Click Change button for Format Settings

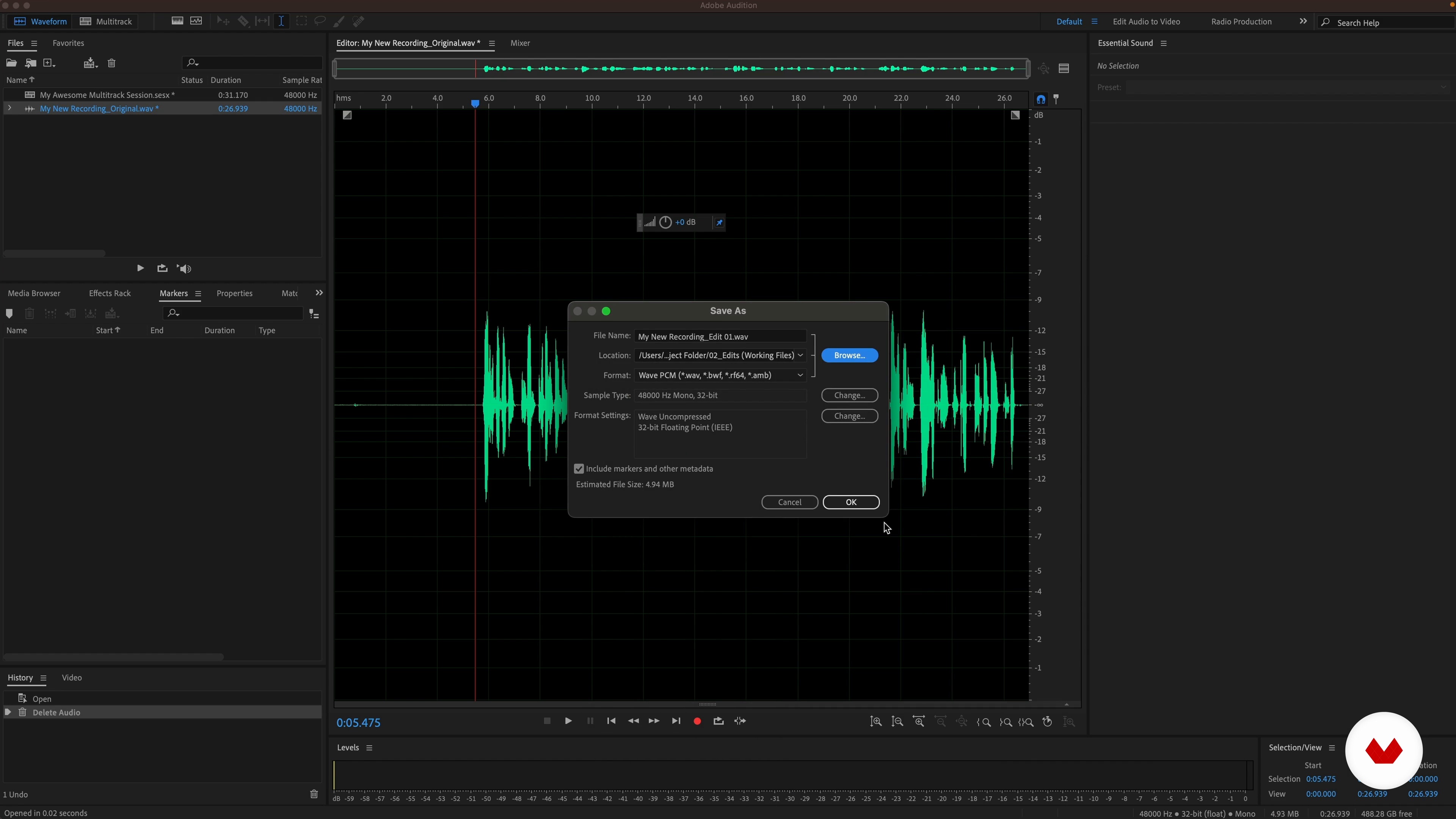[x=849, y=416]
